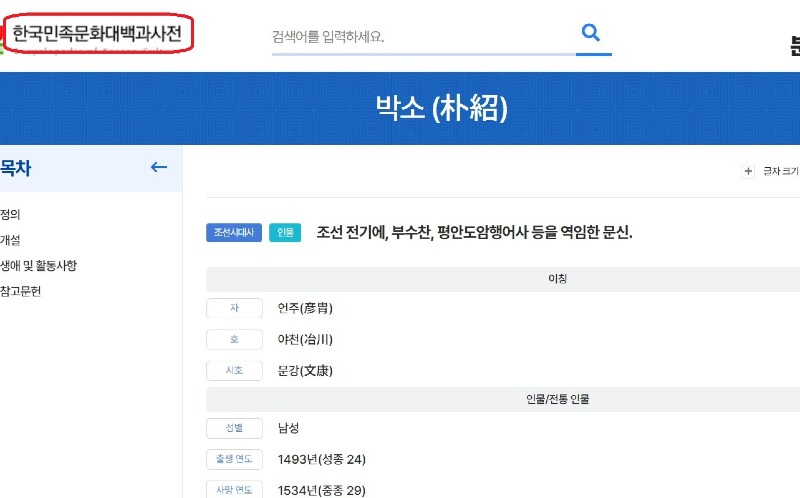The width and height of the screenshot is (800, 498).
Task: Select 생애 및 활동사항 in the table of contents
Action: point(38,266)
